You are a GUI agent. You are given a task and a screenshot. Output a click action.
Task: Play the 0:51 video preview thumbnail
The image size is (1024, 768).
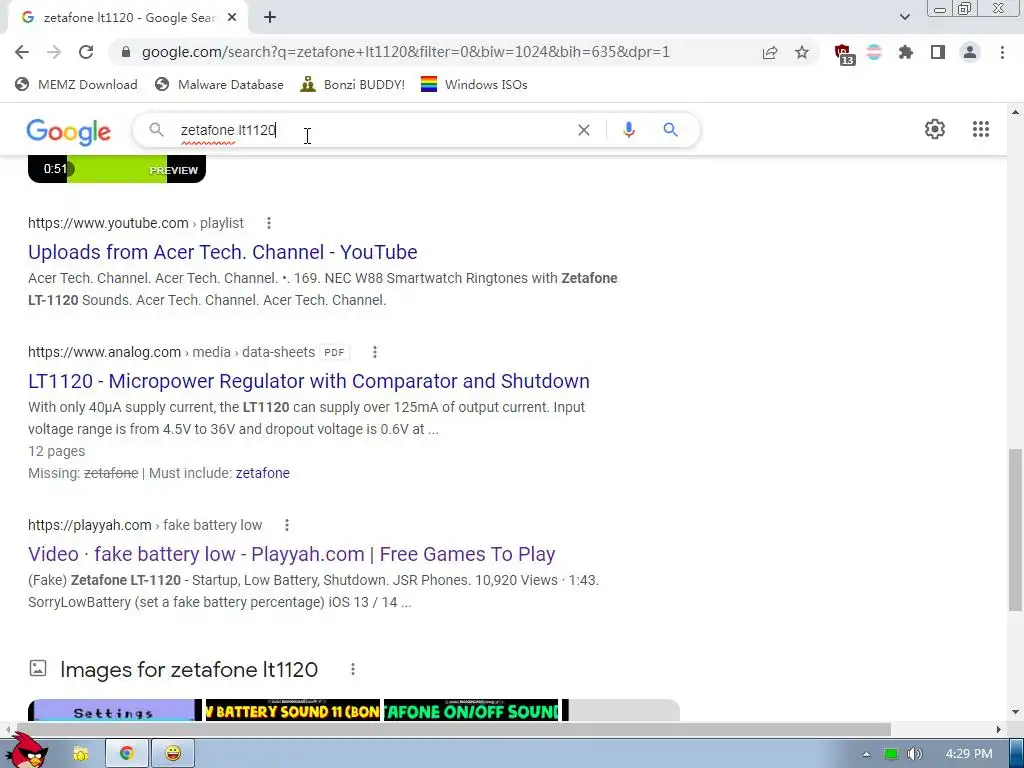click(x=117, y=169)
